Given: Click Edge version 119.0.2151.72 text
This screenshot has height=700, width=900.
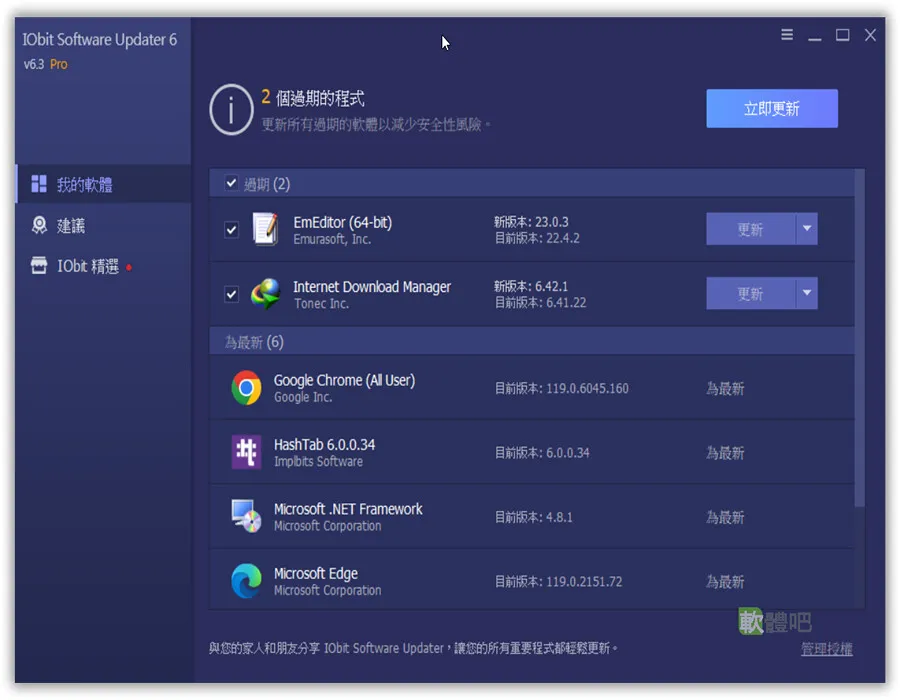Looking at the screenshot, I should click(558, 581).
